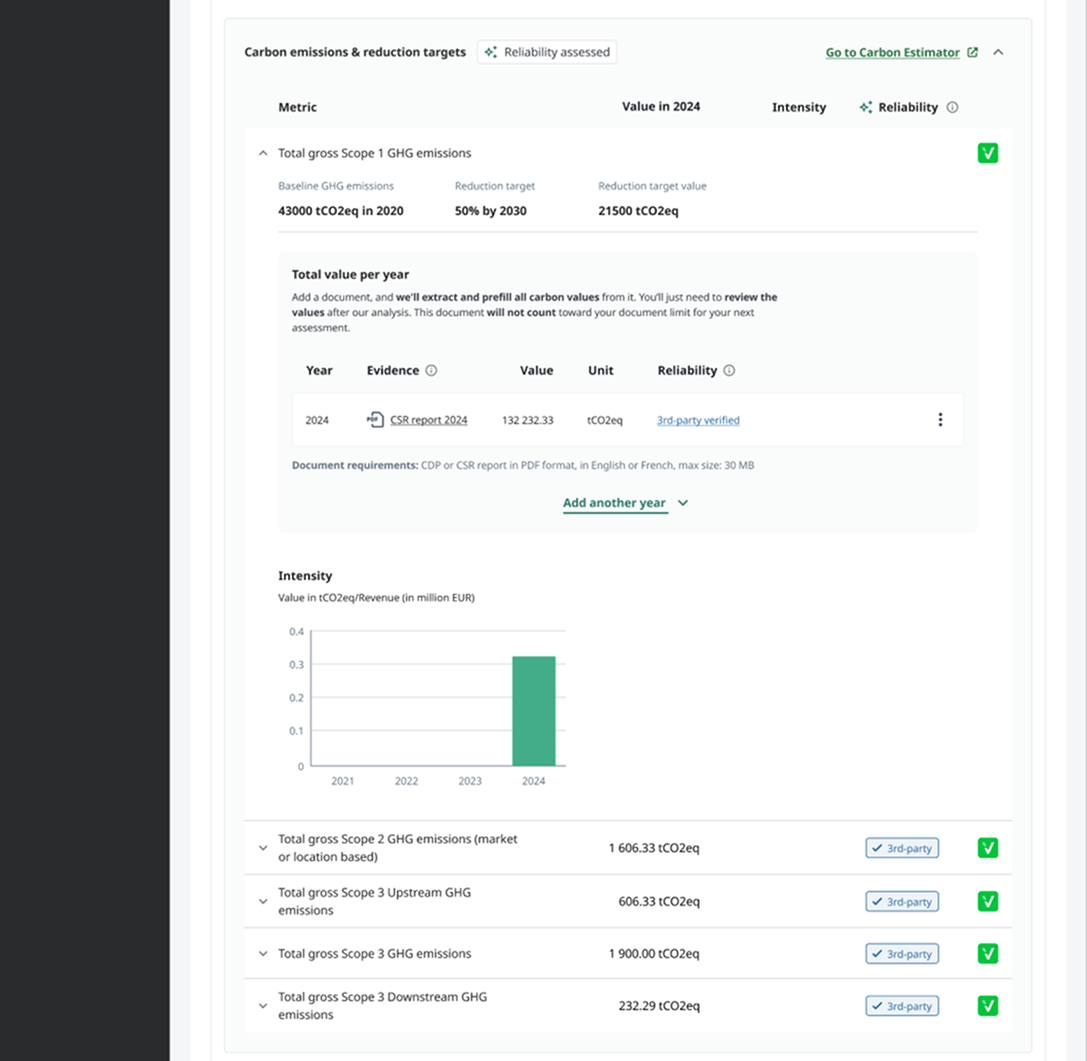1087x1061 pixels.
Task: Expand the Scope 3 Upstream GHG emissions row
Action: click(x=263, y=902)
